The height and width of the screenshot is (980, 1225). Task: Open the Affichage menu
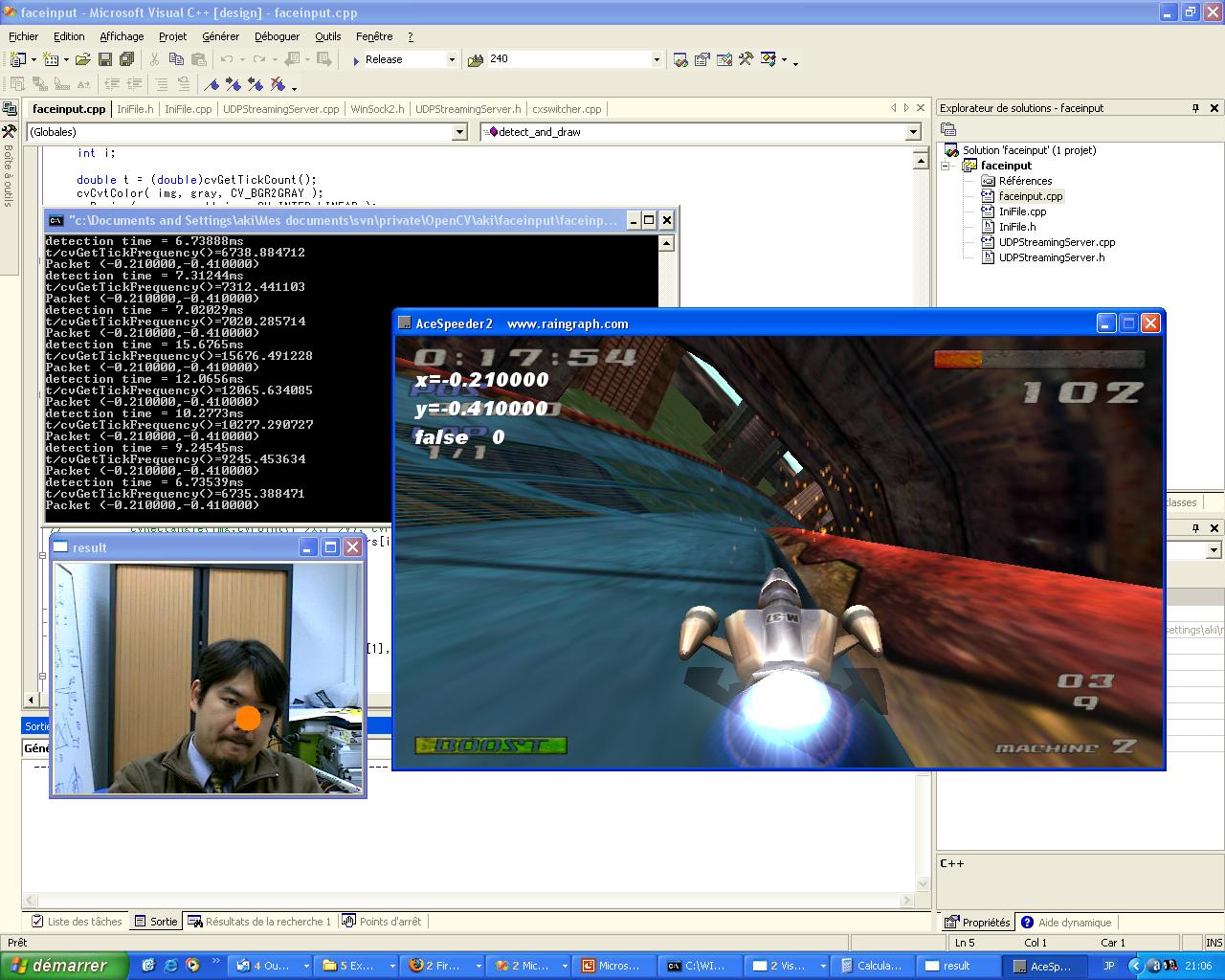point(122,36)
